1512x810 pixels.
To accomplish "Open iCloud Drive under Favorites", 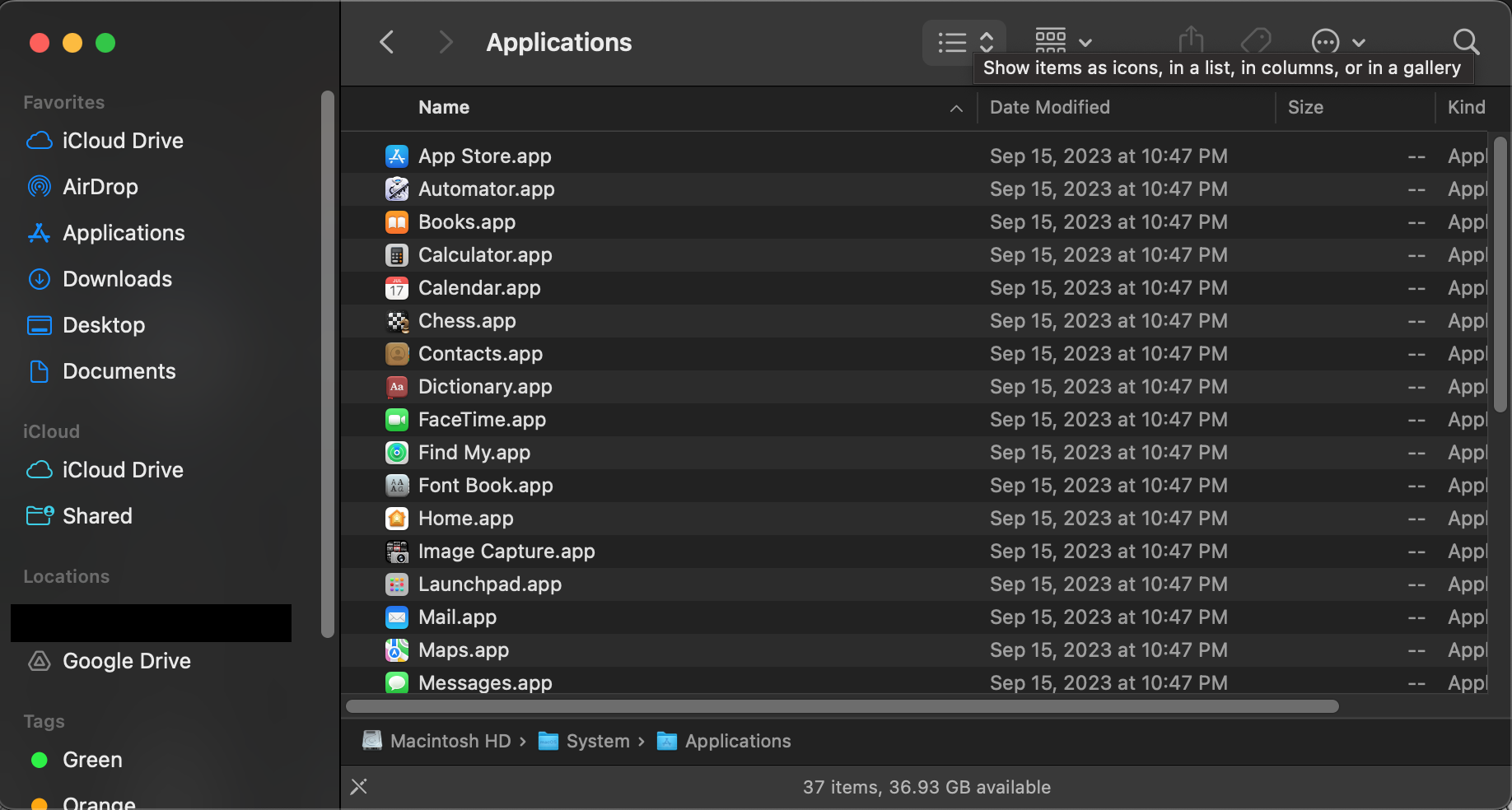I will point(105,141).
